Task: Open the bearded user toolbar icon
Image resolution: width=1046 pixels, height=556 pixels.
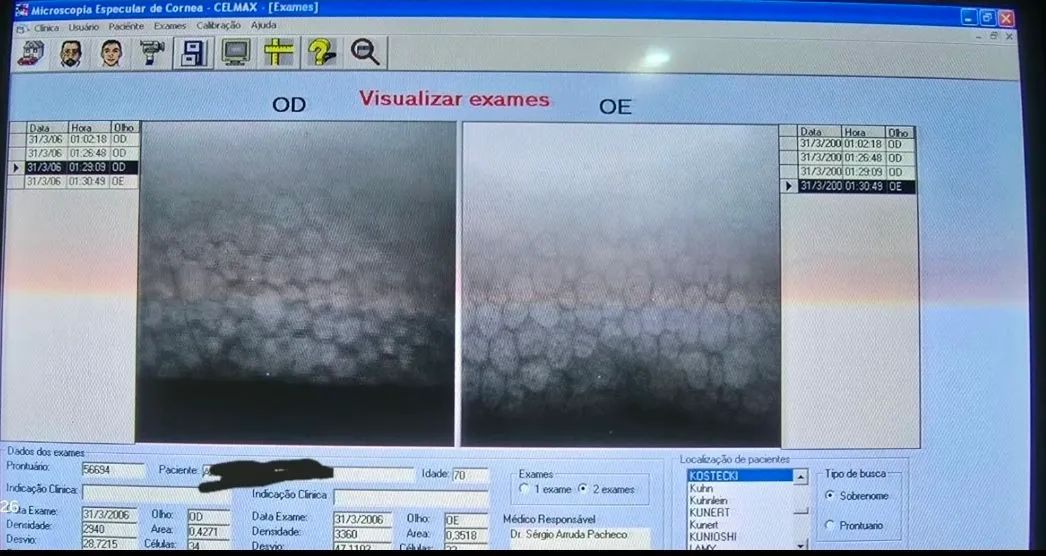Action: (71, 53)
